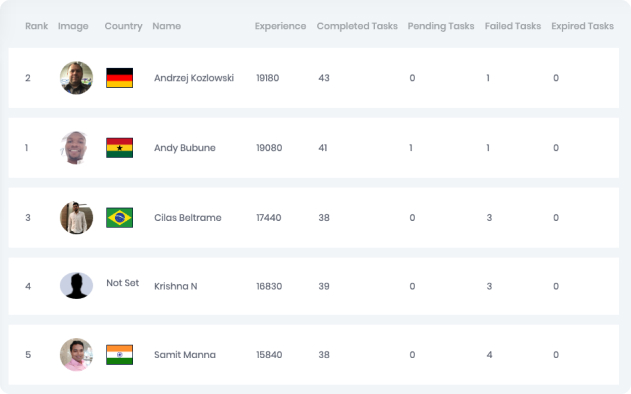Sort by Completed Tasks column header

(x=357, y=26)
